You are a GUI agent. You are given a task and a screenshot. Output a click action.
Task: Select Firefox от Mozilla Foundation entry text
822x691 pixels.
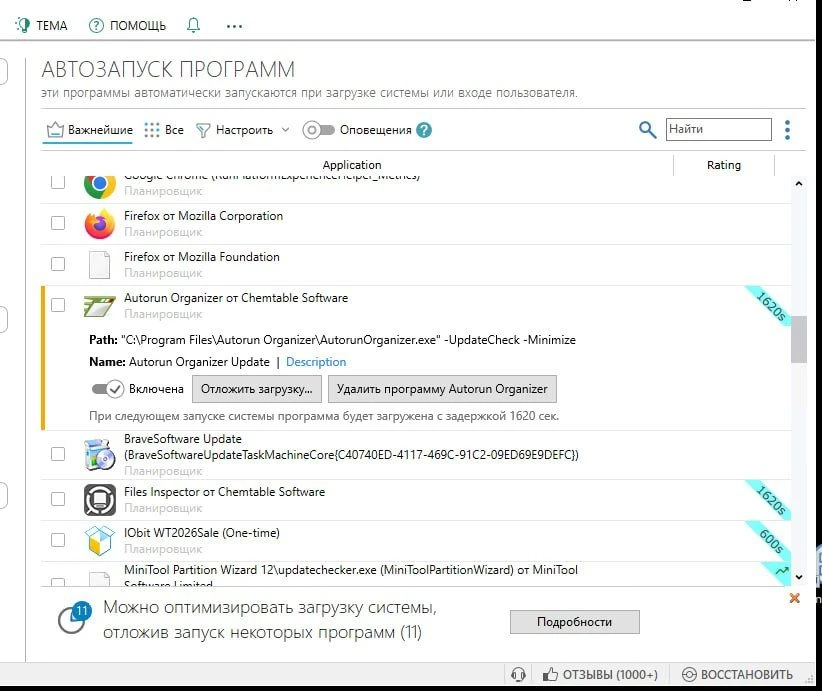pyautogui.click(x=202, y=257)
